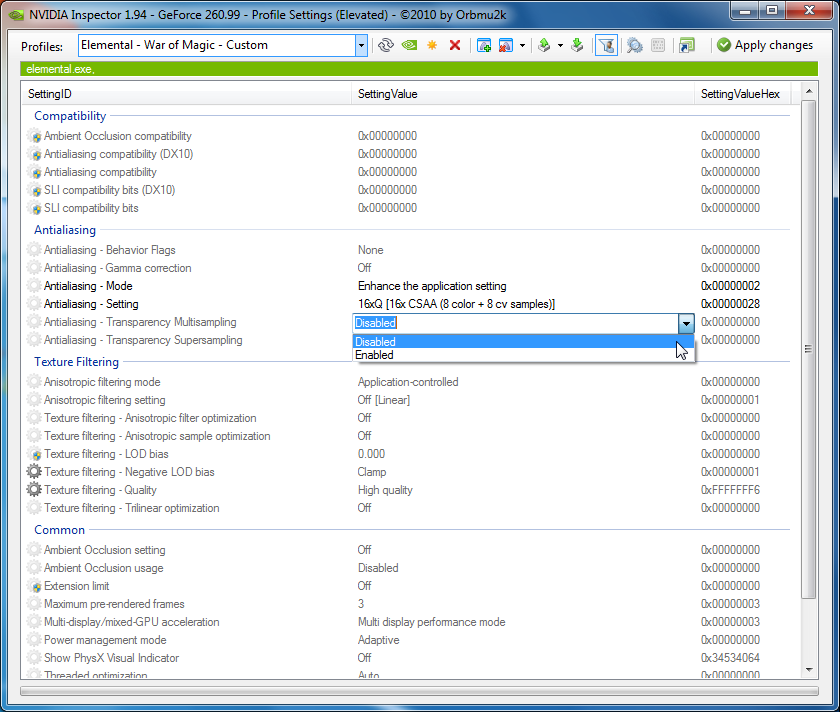Screen dimensions: 840x712
Task: Delete the profile with red X icon
Action: [455, 45]
